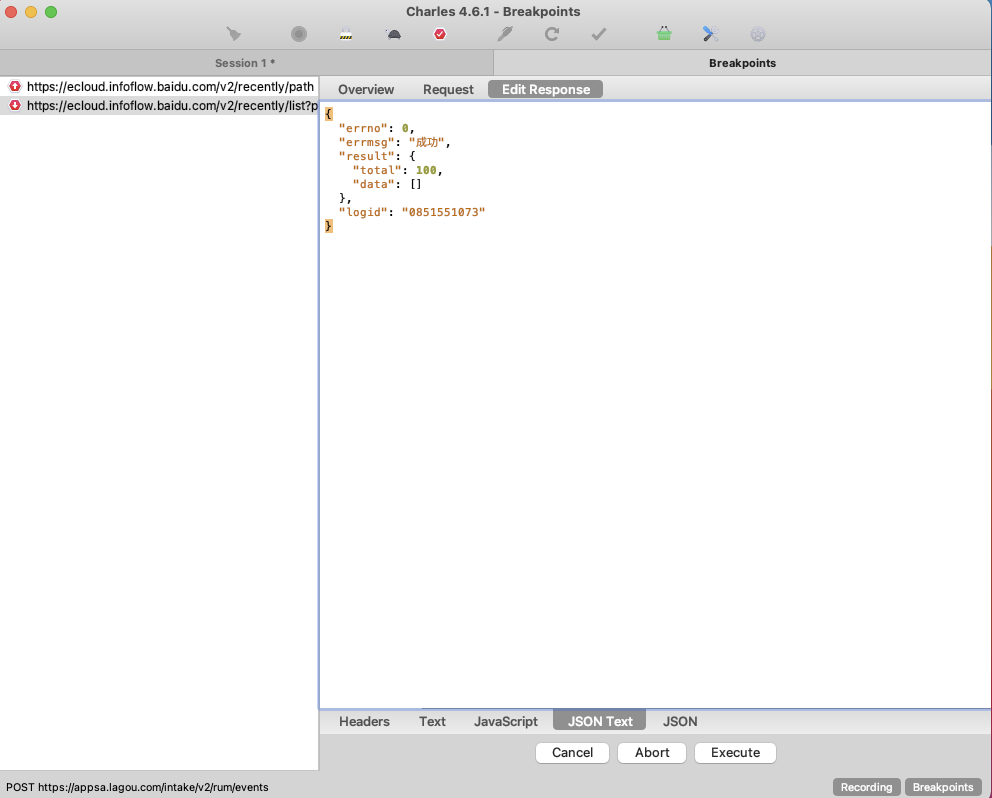Click the red down-arrow icon beside recently/list
The image size is (992, 798).
(14, 105)
